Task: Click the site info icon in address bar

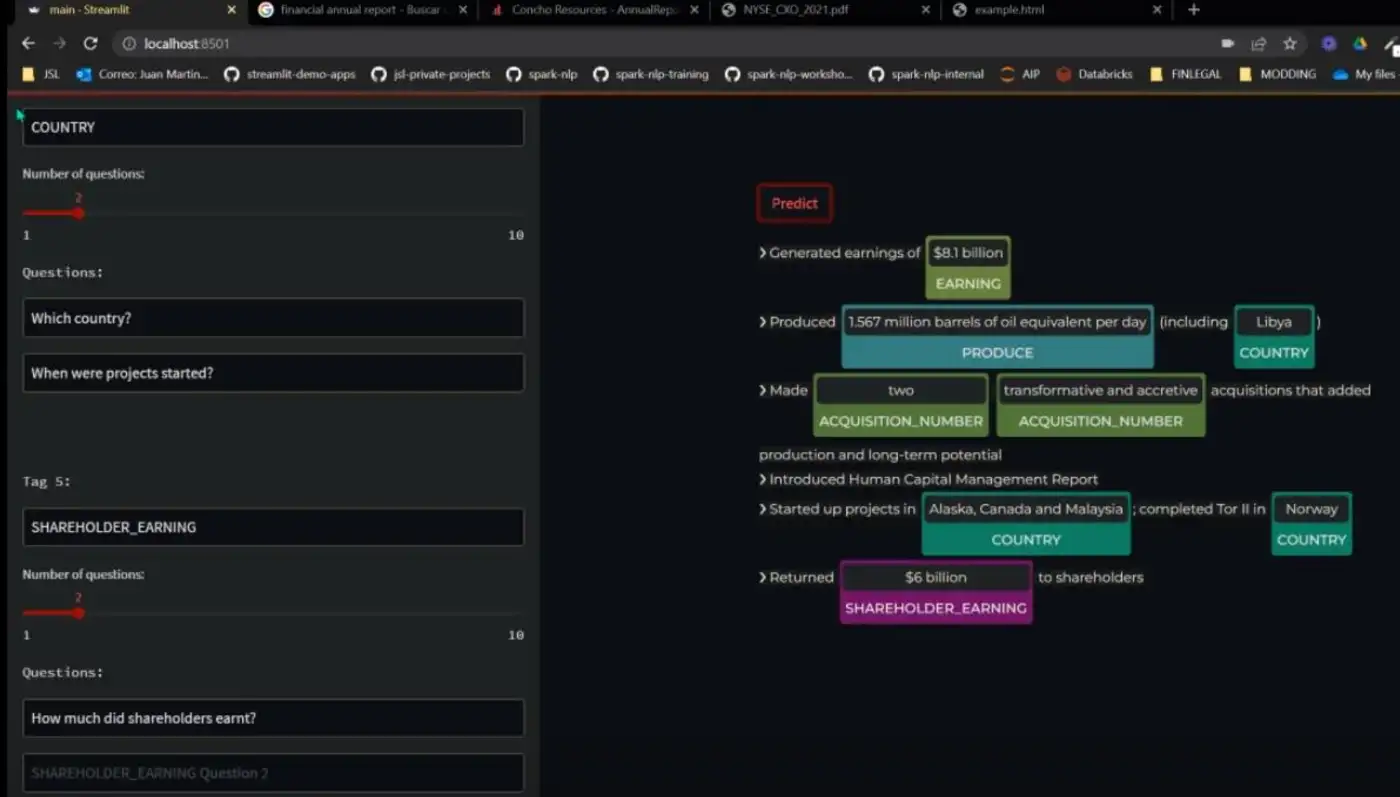Action: point(129,43)
